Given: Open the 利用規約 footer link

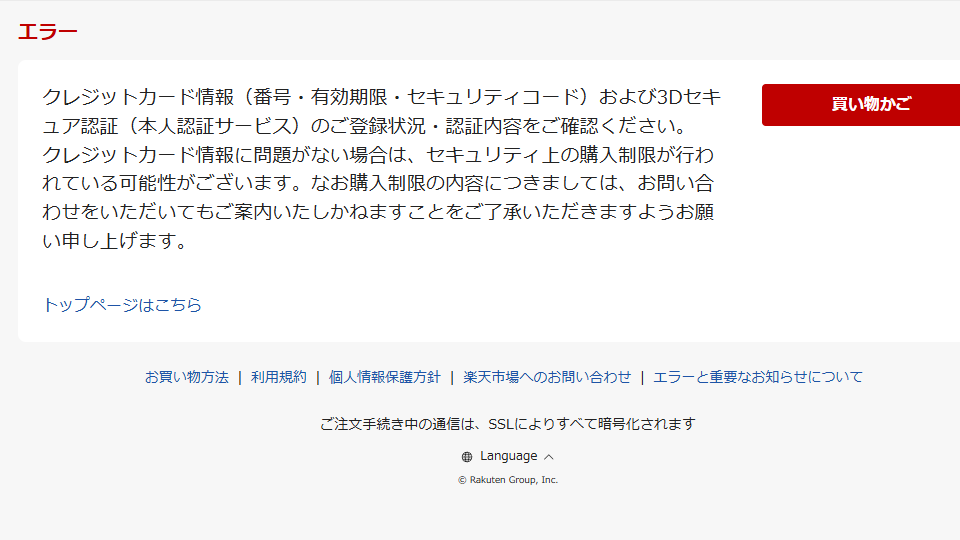Looking at the screenshot, I should pos(279,377).
